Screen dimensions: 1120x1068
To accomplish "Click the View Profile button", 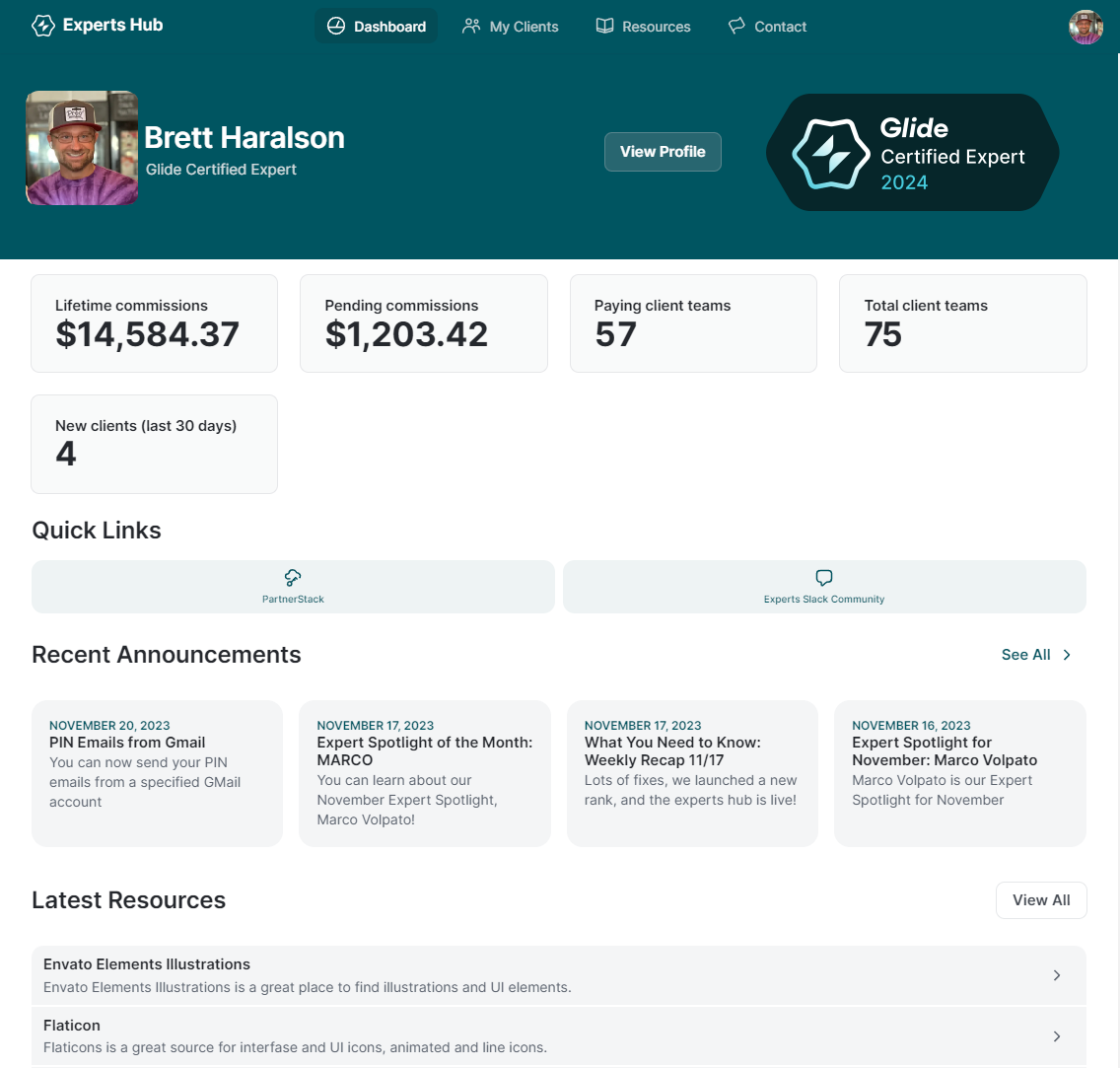I will 663,152.
